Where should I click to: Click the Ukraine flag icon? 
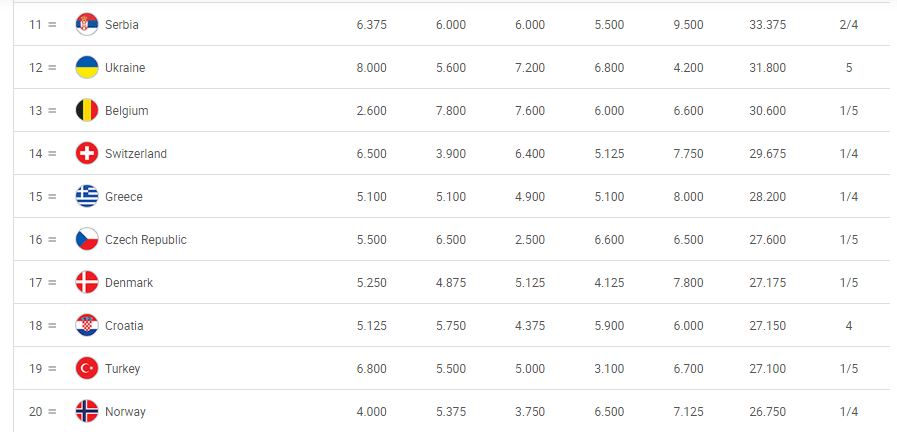click(x=87, y=68)
